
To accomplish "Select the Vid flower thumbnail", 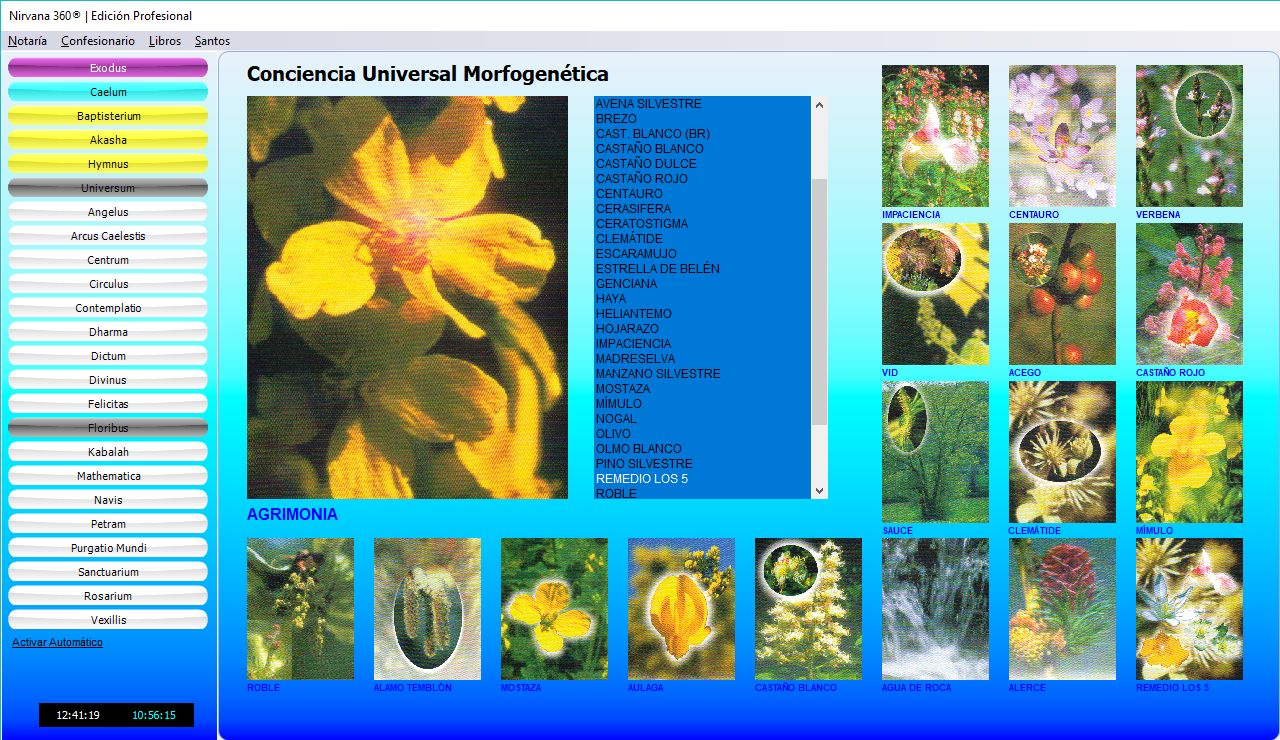I will click(x=935, y=294).
